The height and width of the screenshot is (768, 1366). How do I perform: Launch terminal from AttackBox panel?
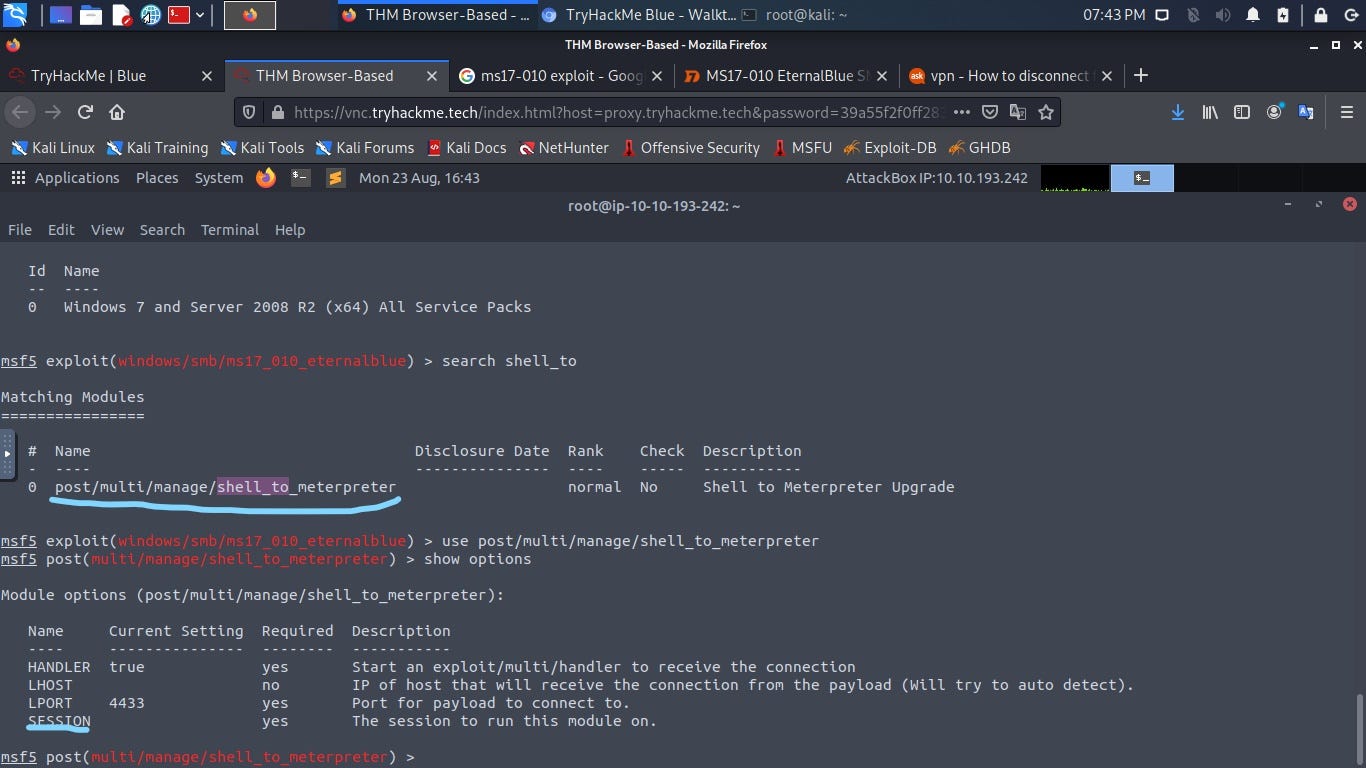(301, 178)
